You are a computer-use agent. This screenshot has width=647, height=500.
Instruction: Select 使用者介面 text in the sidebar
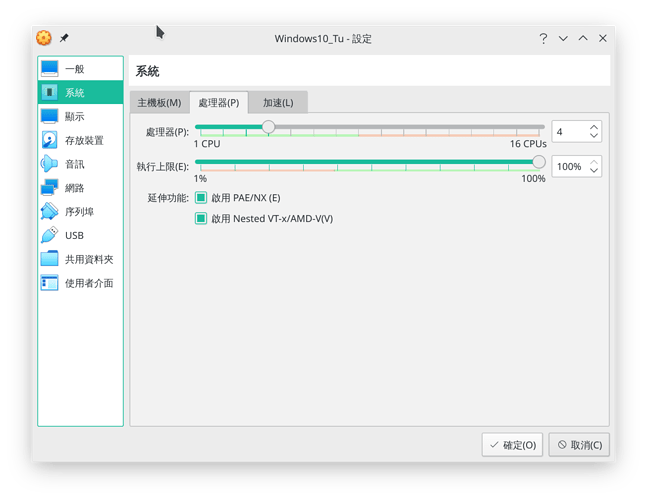coord(89,283)
